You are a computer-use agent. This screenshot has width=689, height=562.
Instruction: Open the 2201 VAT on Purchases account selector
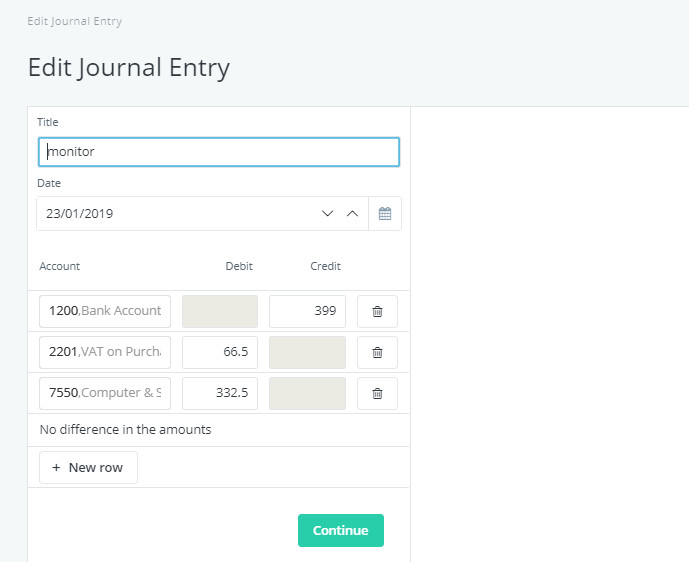pyautogui.click(x=105, y=352)
